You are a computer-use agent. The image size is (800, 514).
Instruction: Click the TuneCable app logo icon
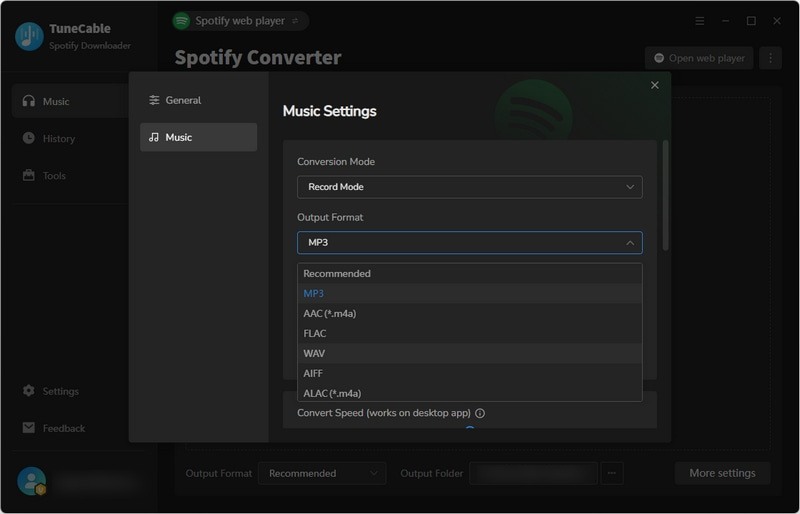click(x=29, y=36)
